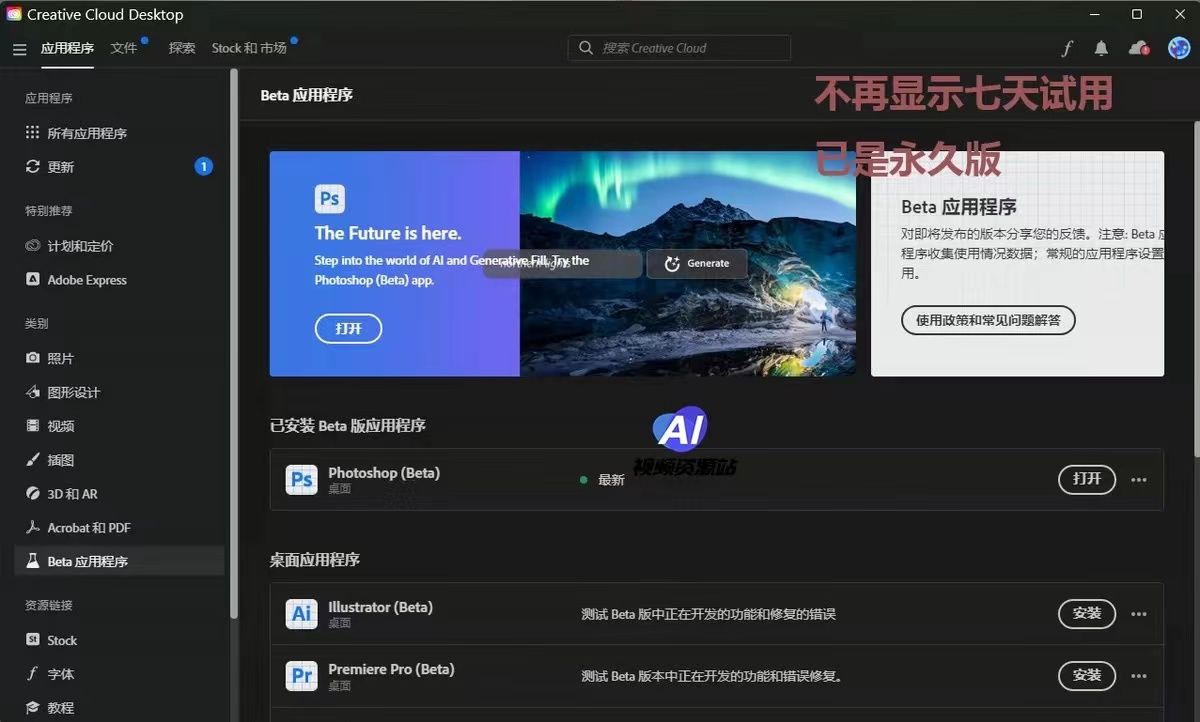Click The Future is here. headline
1200x722 pixels.
point(388,233)
